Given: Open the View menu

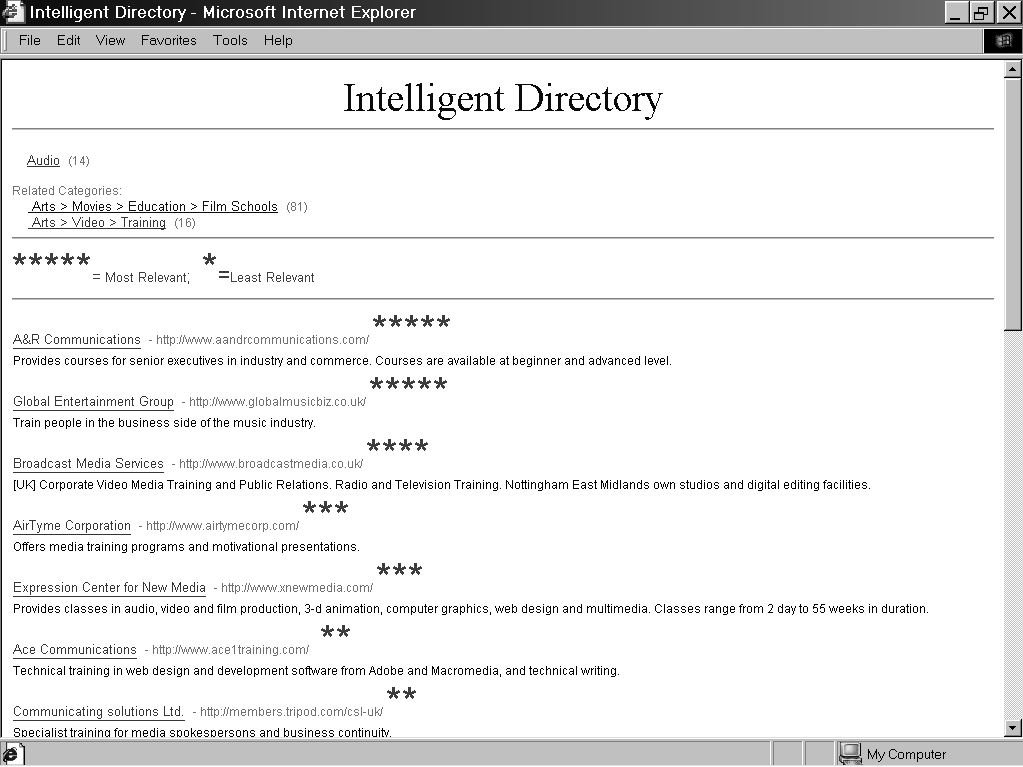Looking at the screenshot, I should point(110,41).
